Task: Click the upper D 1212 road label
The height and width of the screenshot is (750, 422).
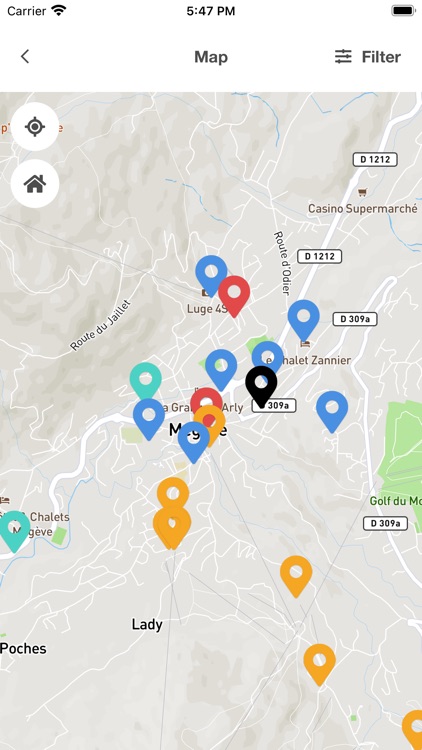Action: (x=375, y=159)
